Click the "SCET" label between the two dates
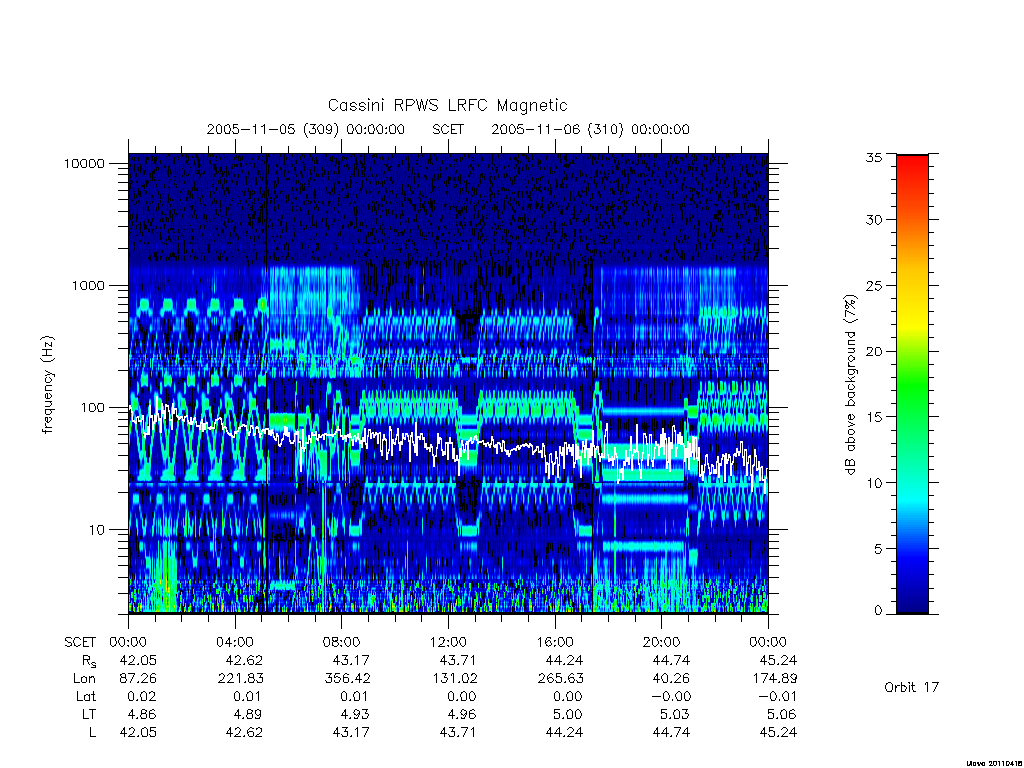The height and width of the screenshot is (768, 1024). [448, 129]
